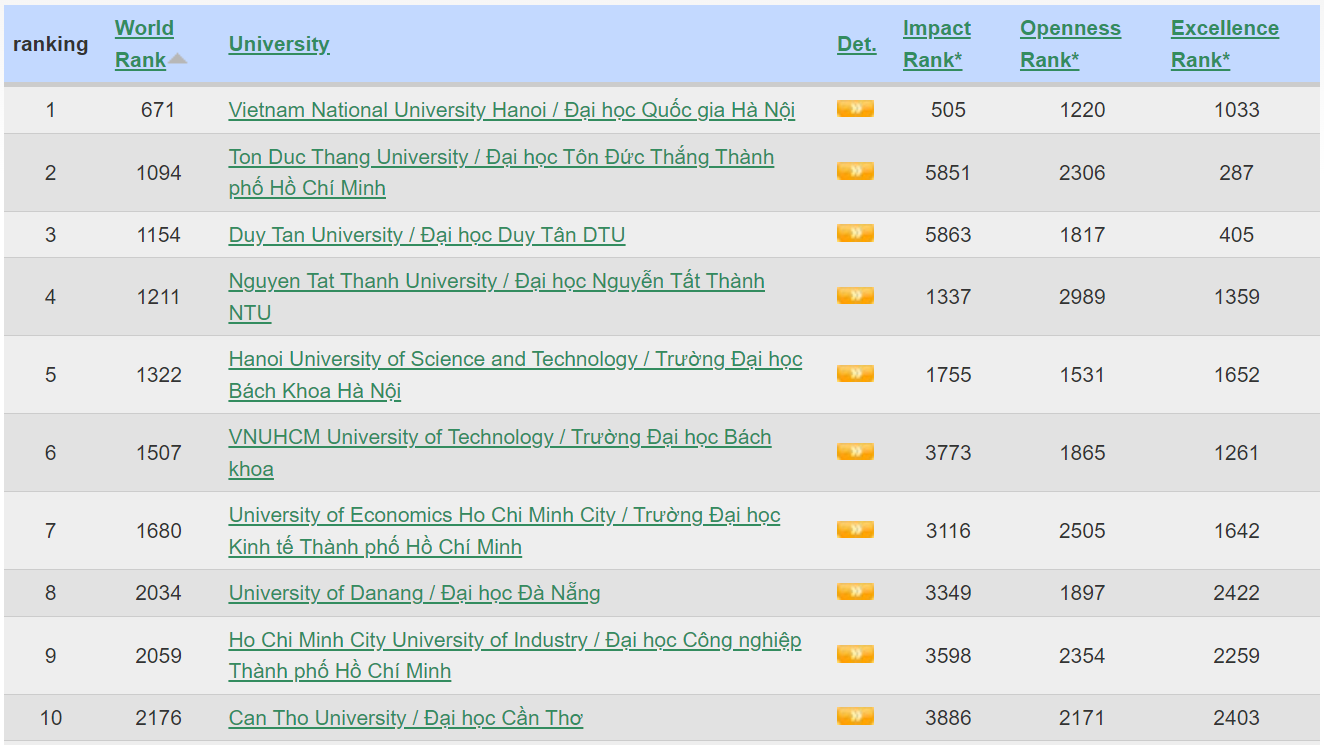Open details icon for Duy Tan University

pos(855,234)
